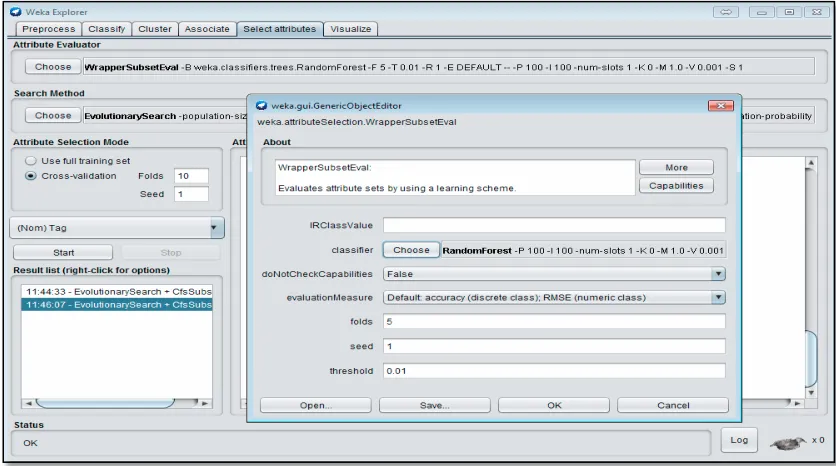Click result list horizontal scrollbar thumb

pos(105,403)
